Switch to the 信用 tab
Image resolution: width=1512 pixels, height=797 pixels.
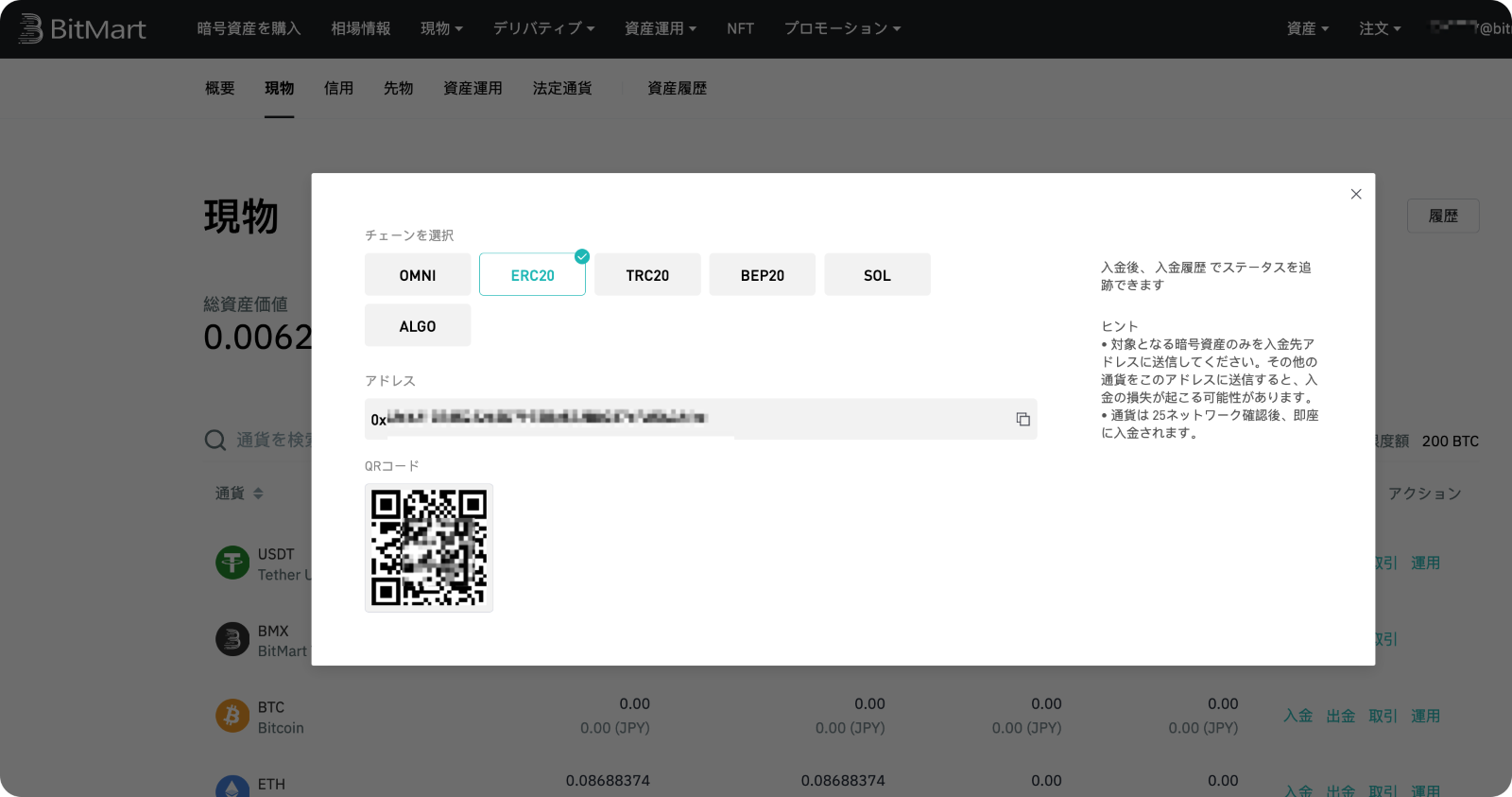339,88
